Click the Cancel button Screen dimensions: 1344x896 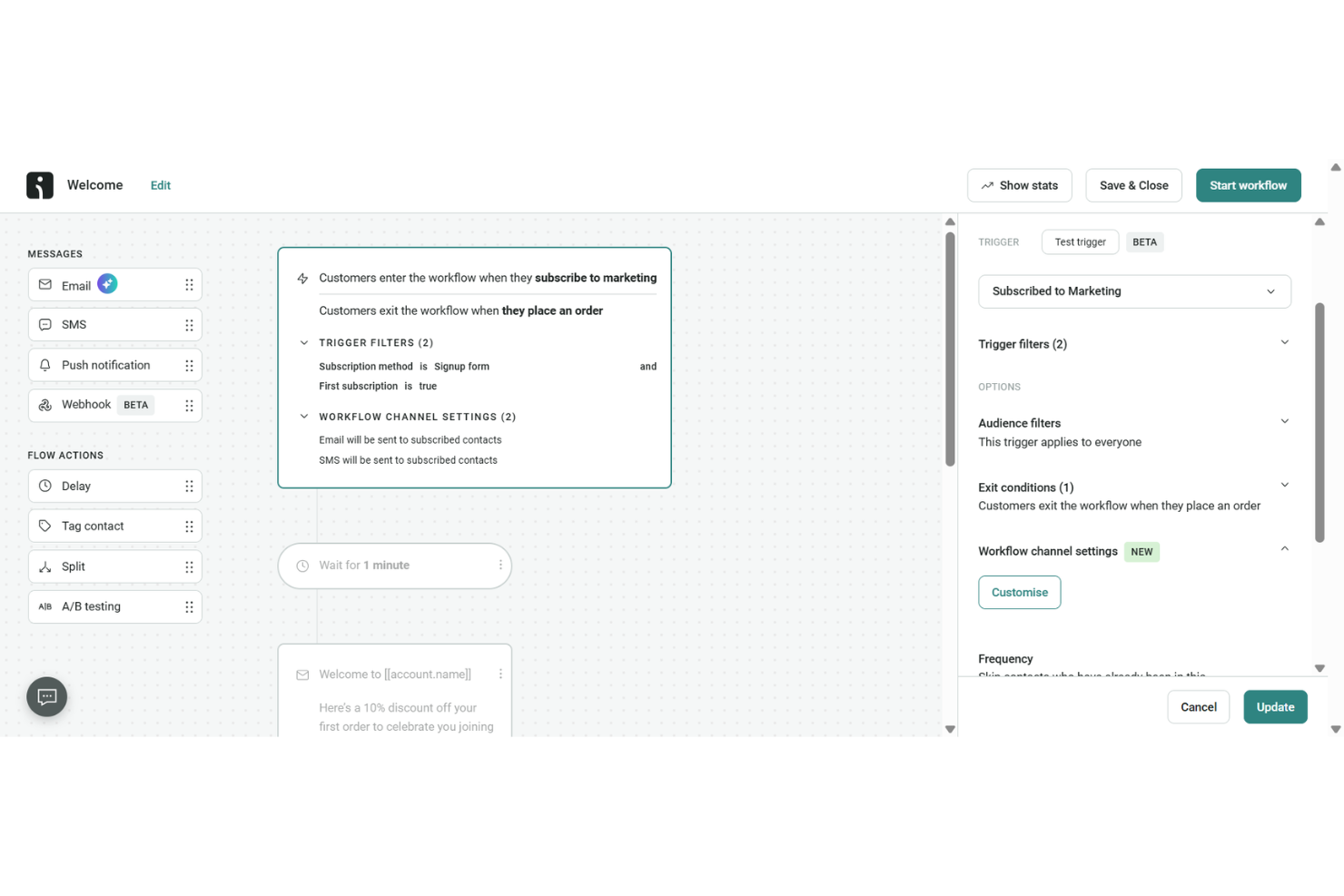[x=1199, y=707]
